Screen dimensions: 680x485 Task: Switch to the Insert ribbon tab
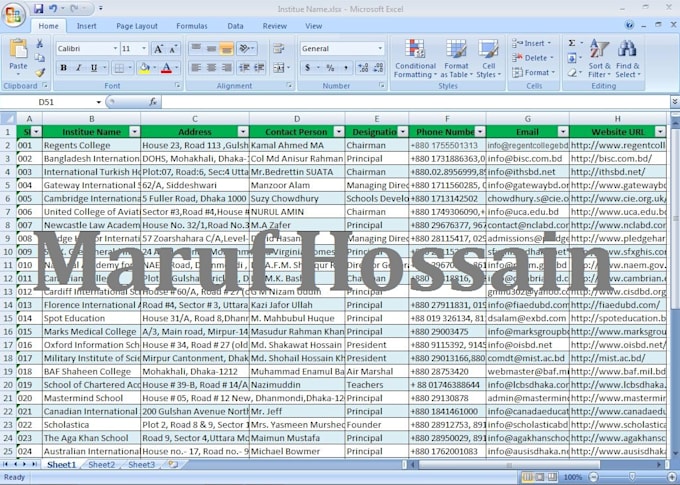(86, 26)
